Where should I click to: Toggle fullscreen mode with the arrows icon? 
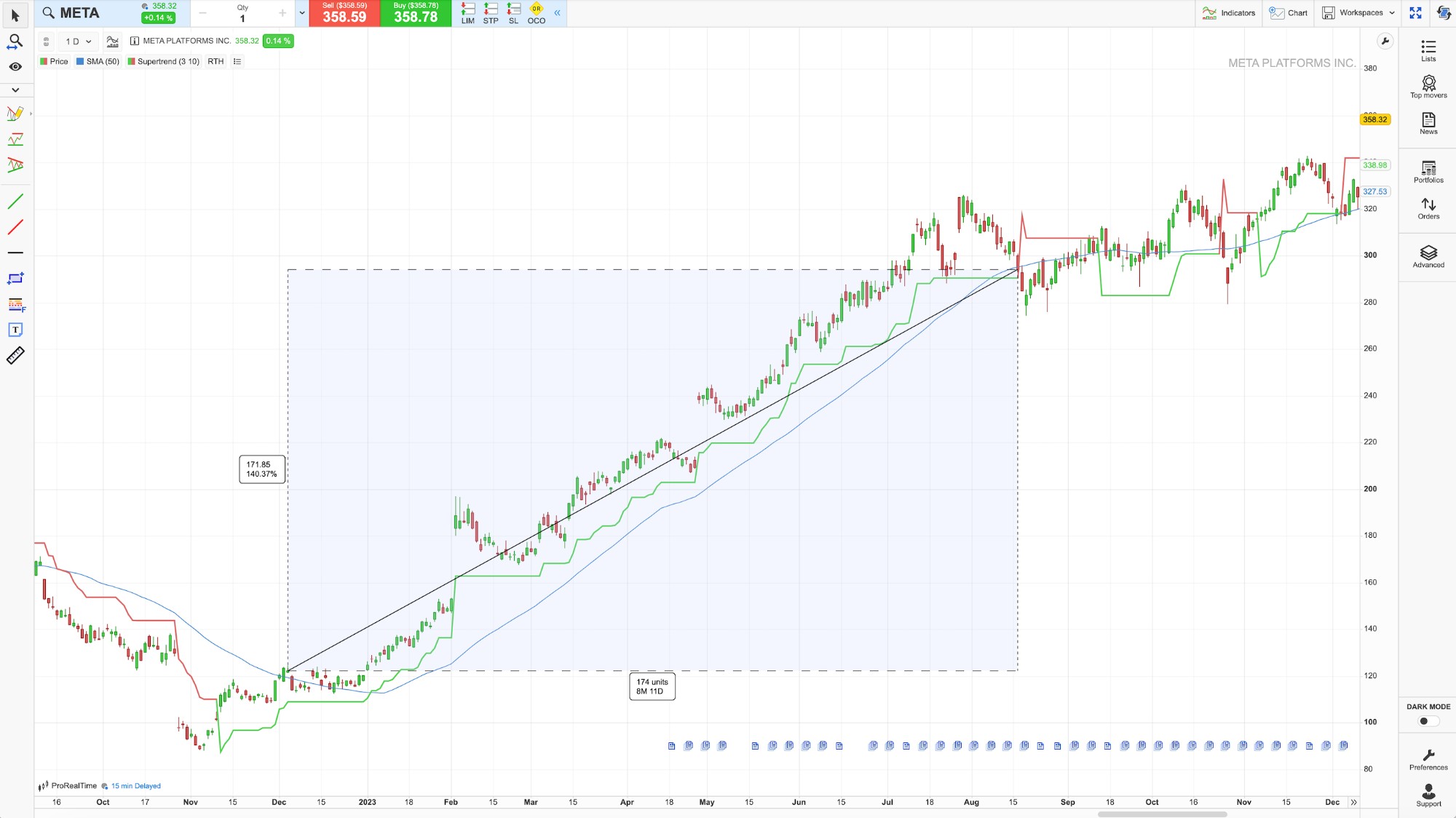(x=1416, y=13)
